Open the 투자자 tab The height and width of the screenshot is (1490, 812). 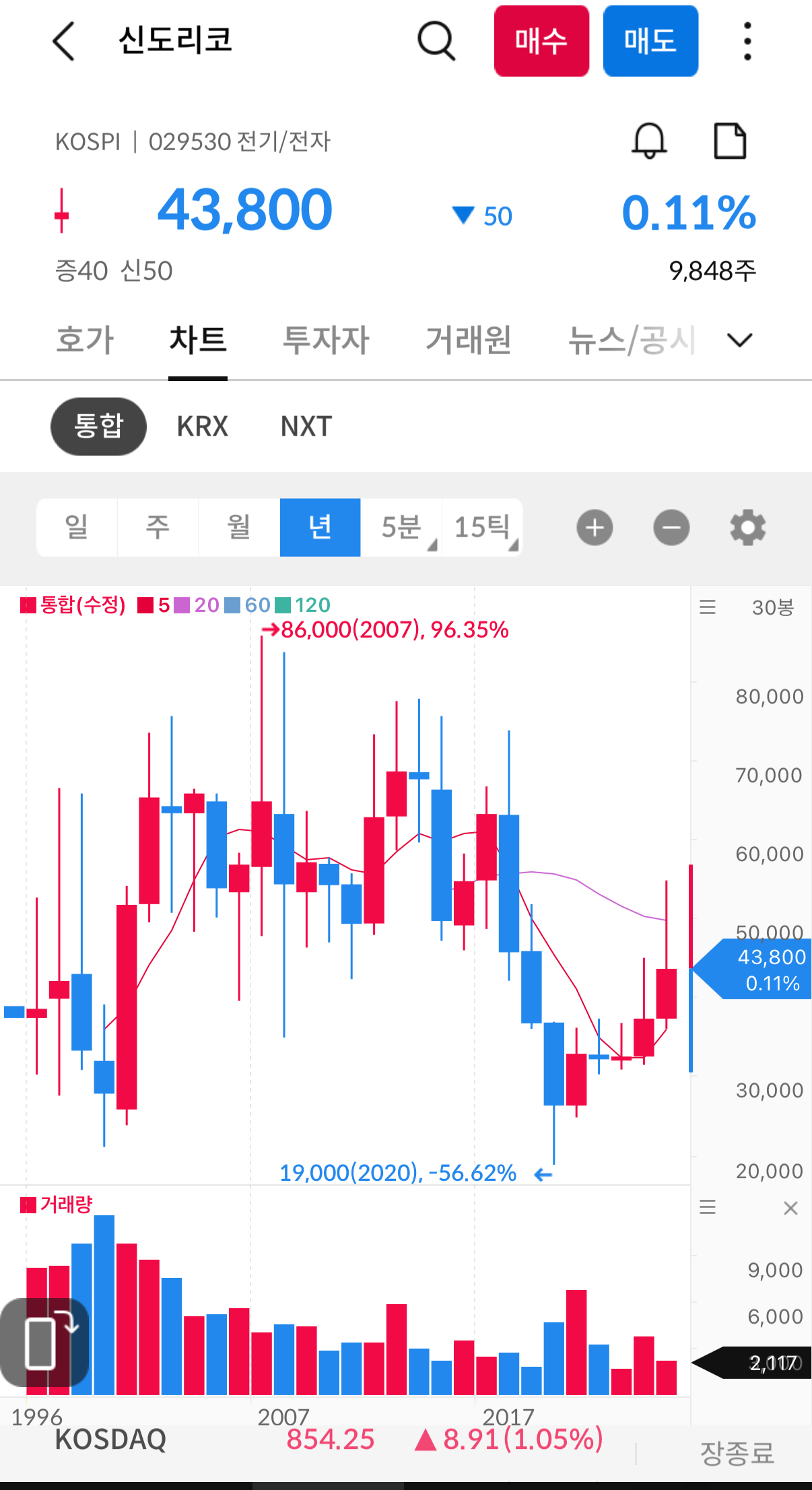click(x=326, y=340)
